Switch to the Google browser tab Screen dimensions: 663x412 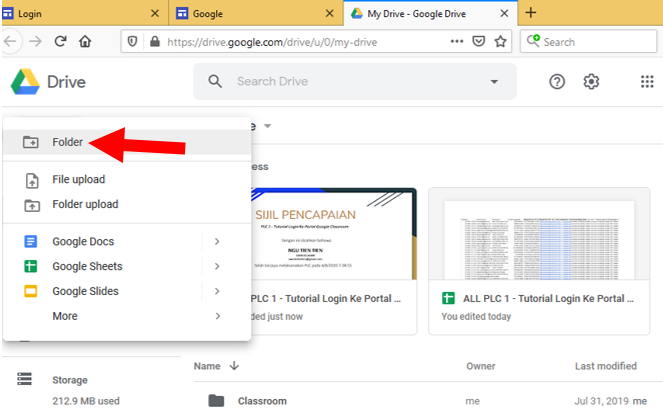point(256,13)
